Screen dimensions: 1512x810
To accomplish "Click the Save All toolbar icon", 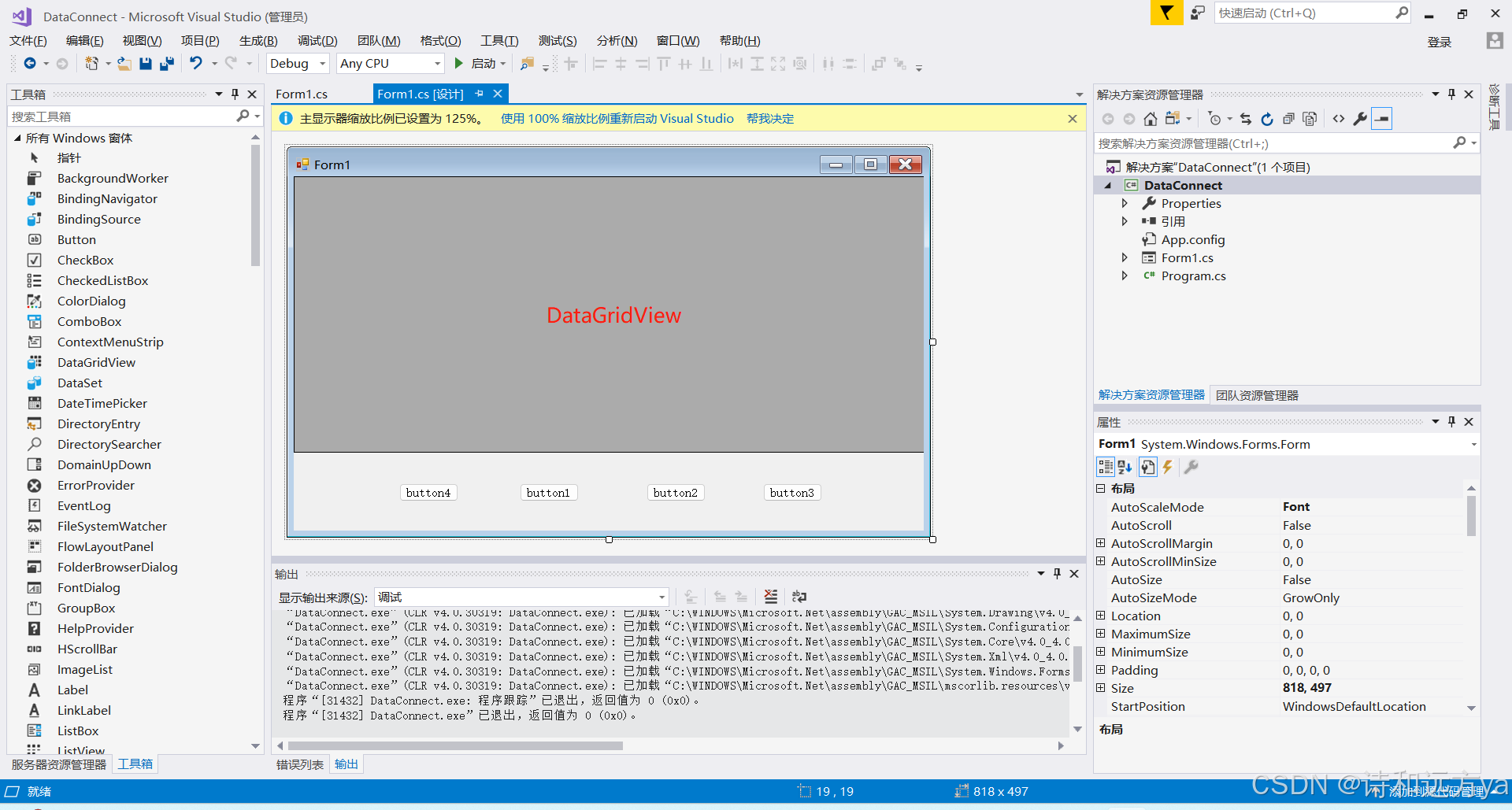I will coord(167,64).
